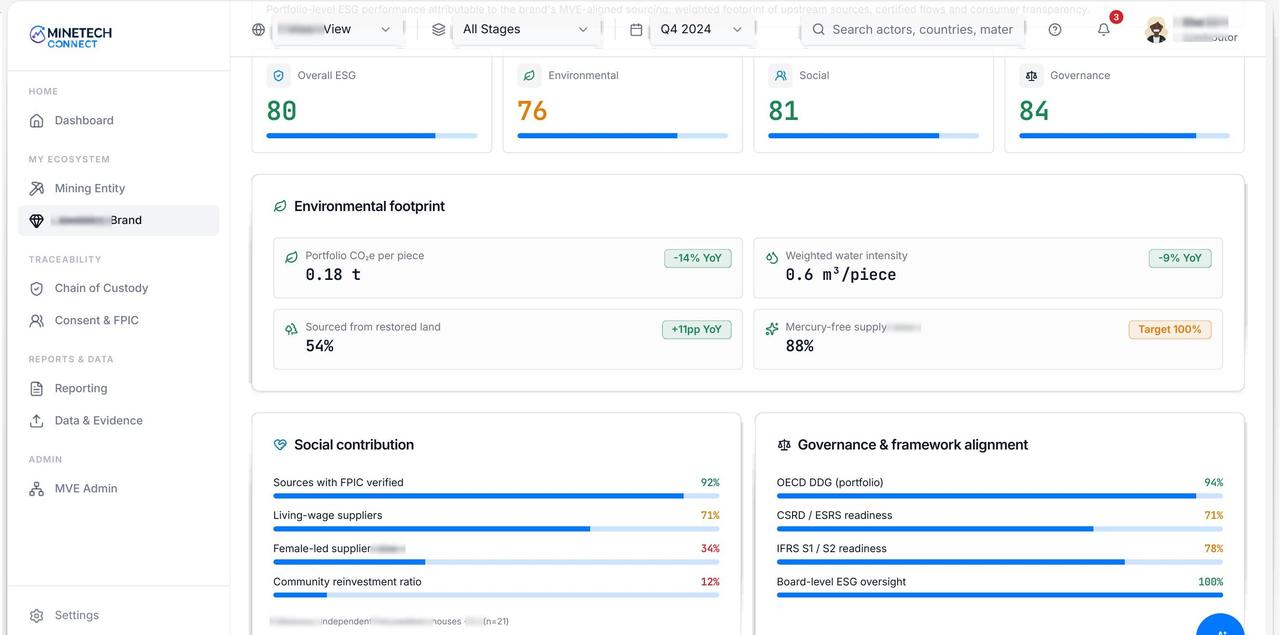Click the Social contribution heart icon

(x=280, y=445)
